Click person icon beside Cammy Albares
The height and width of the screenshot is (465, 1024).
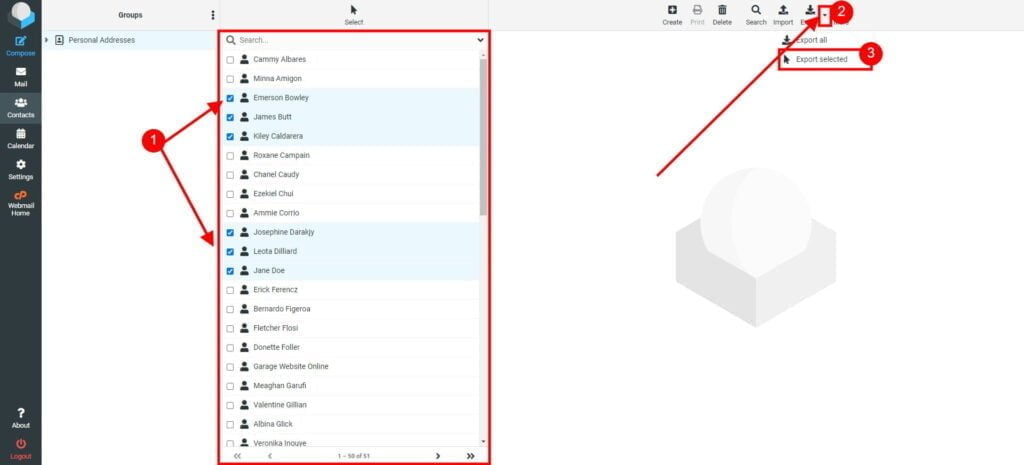(x=244, y=59)
